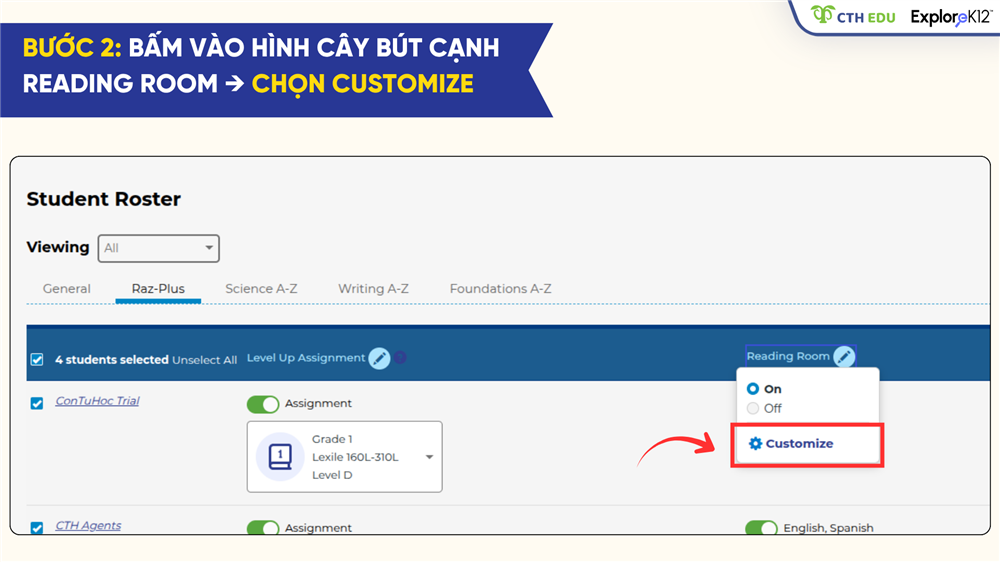The width and height of the screenshot is (1000, 562).
Task: Toggle the CTH Agents student checkbox
Action: pyautogui.click(x=37, y=528)
